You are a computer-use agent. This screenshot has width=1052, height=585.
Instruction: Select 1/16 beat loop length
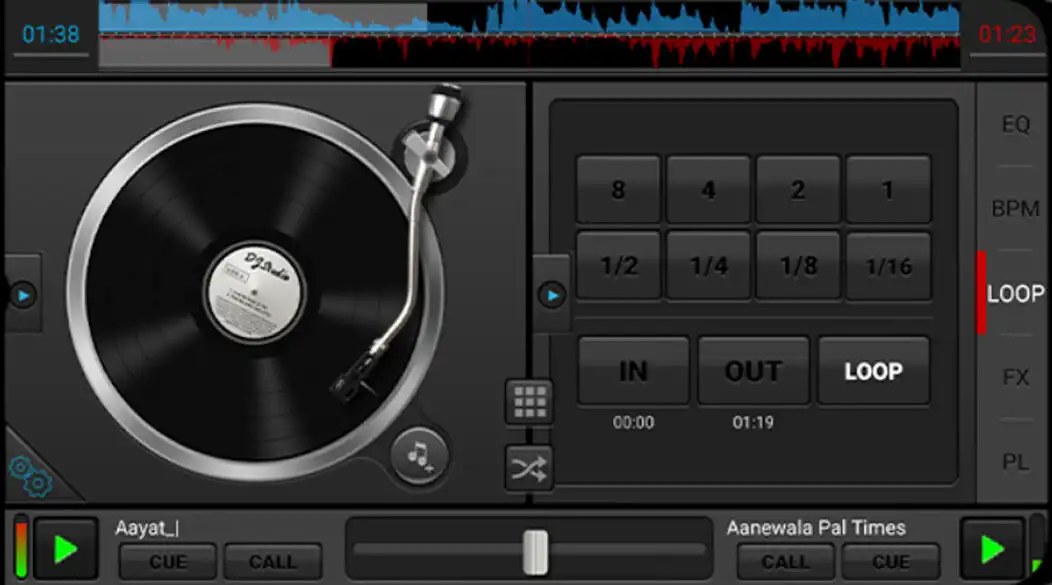pyautogui.click(x=888, y=266)
